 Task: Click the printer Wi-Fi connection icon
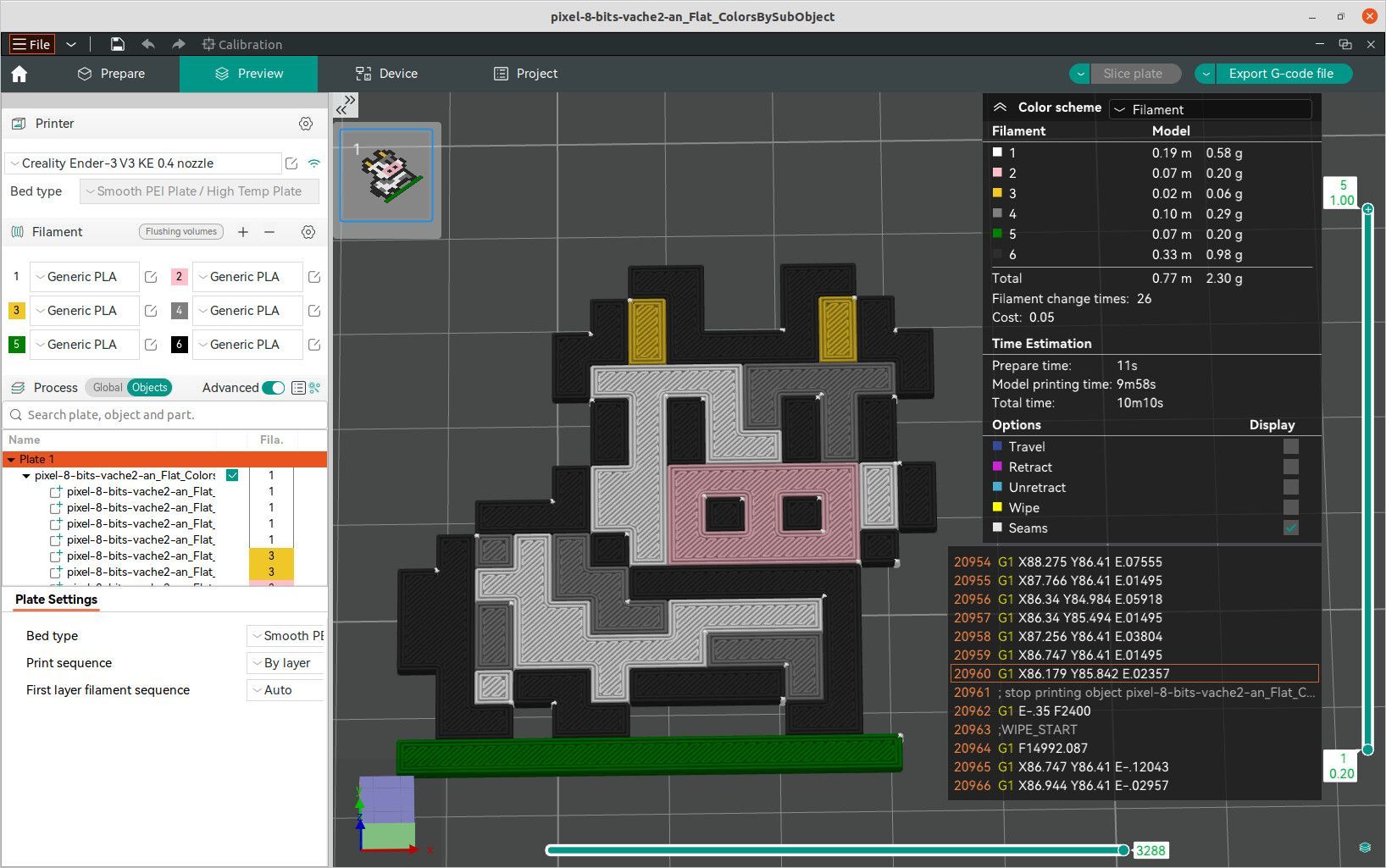point(314,163)
